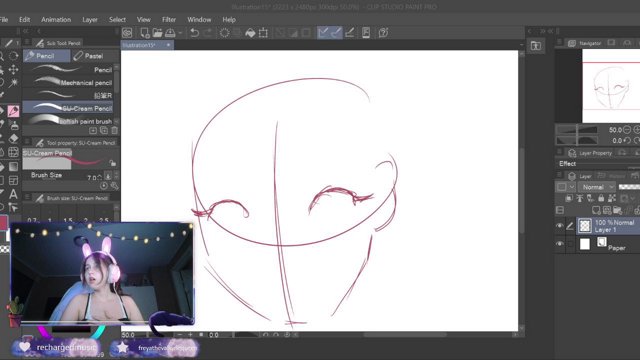Select the SU-Cream Pencil brush
Image resolution: width=640 pixels, height=360 pixels.
pos(68,108)
